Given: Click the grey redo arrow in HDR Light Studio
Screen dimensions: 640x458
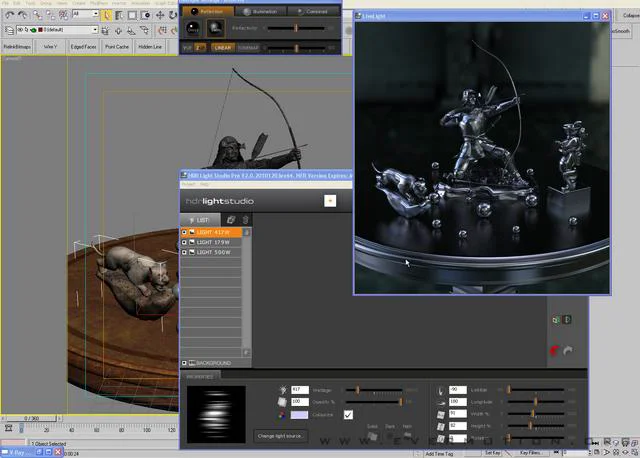Looking at the screenshot, I should pyautogui.click(x=568, y=351).
